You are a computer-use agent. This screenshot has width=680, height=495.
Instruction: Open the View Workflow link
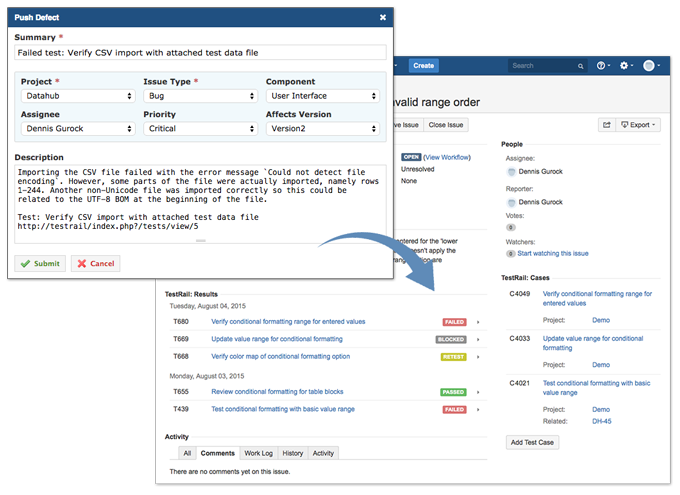(x=447, y=157)
